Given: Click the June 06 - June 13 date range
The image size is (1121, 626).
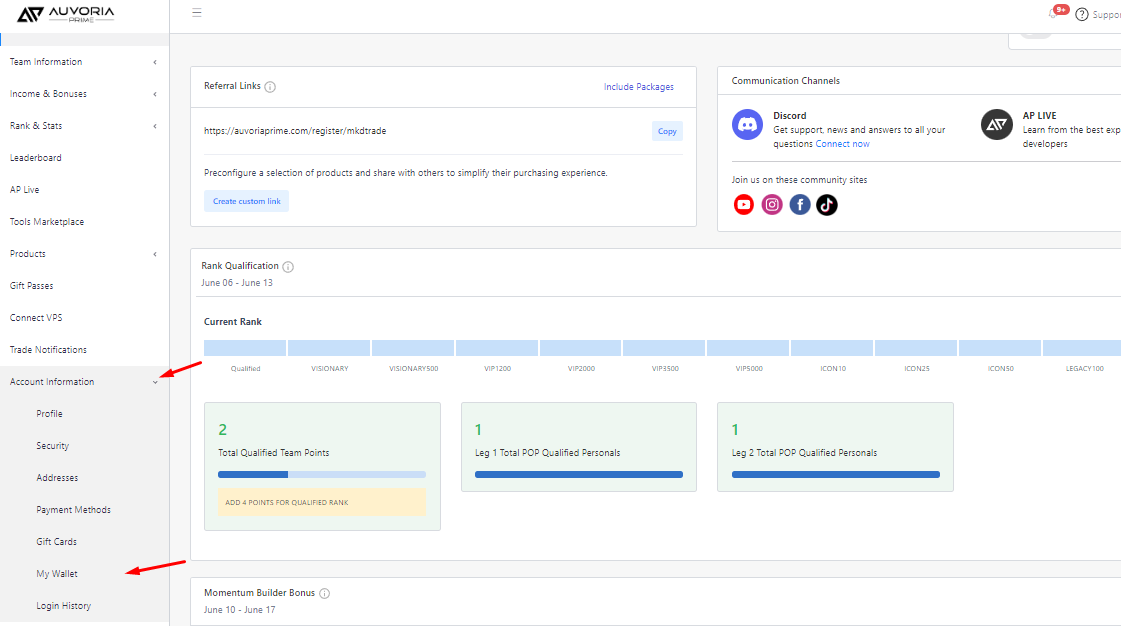Looking at the screenshot, I should 237,283.
